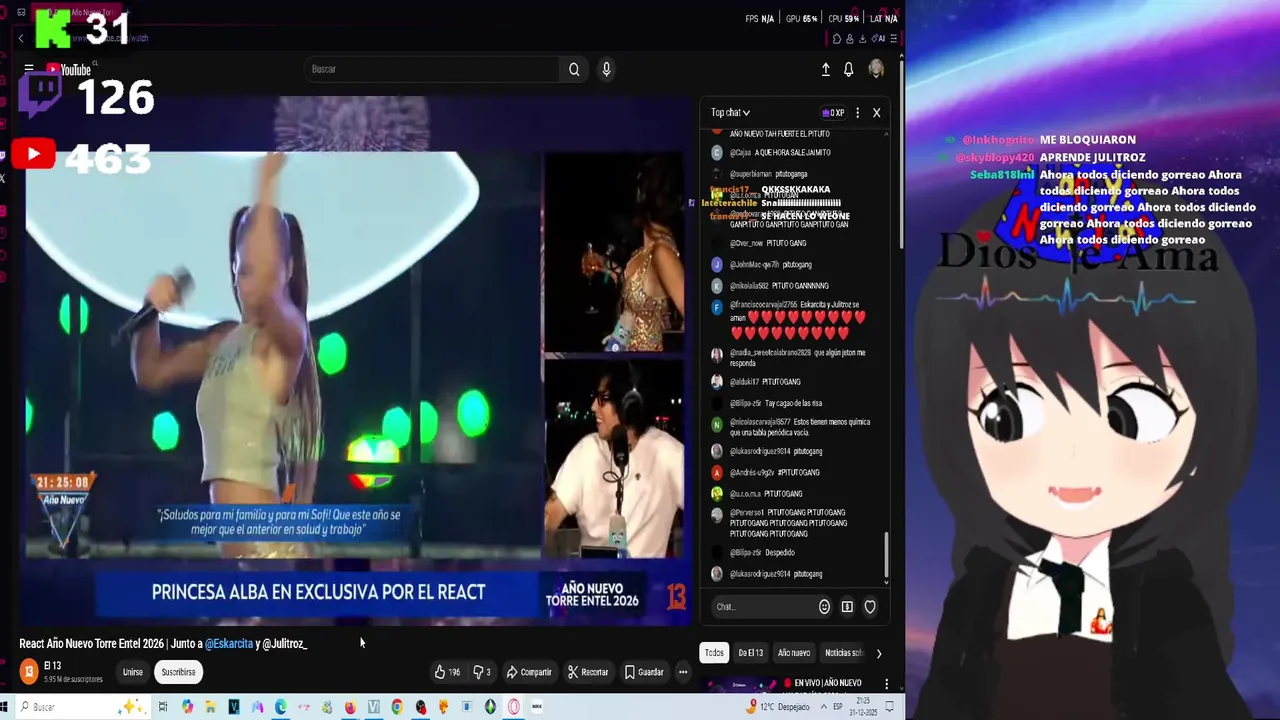Open Edge browser on taskbar
Viewport: 1280px width, 720px height.
(280, 707)
